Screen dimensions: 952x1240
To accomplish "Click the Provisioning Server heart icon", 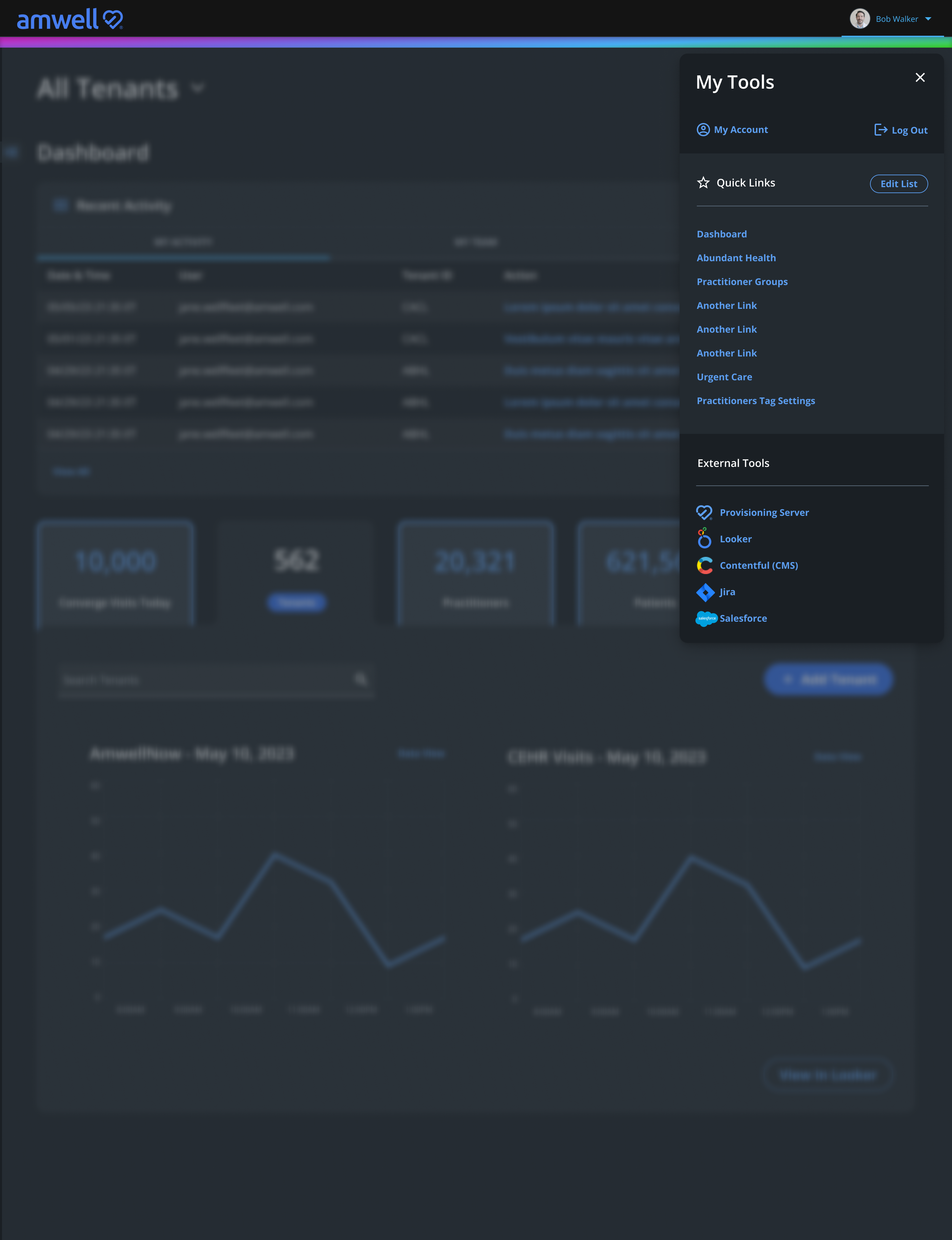I will (704, 512).
